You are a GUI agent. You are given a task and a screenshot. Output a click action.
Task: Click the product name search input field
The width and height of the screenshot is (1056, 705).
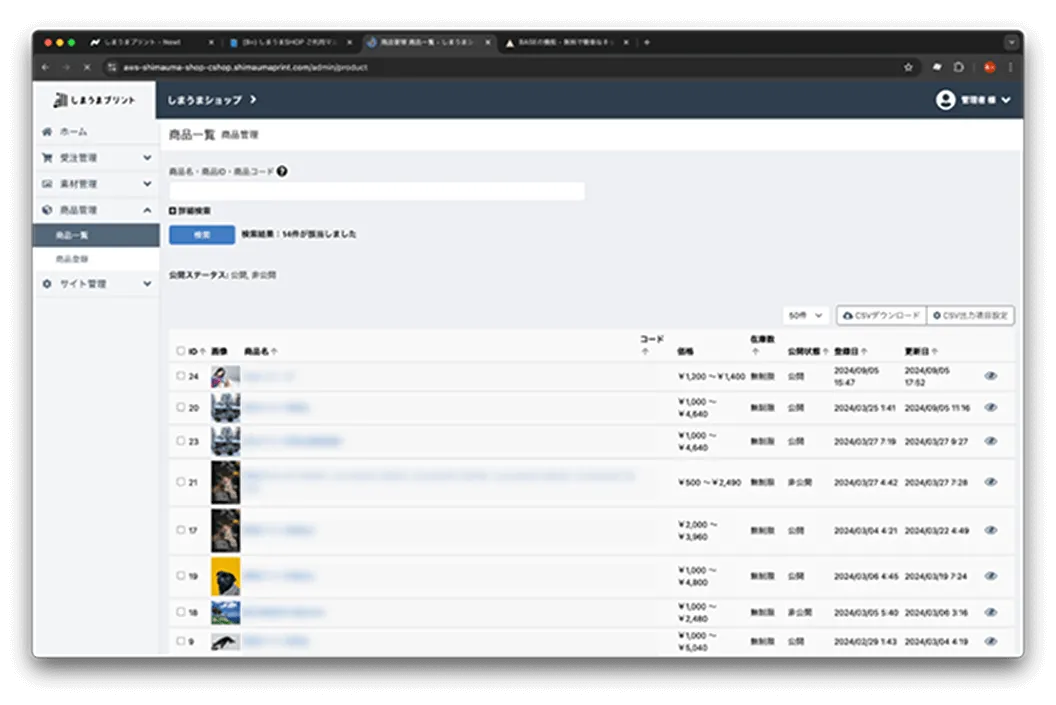point(376,191)
